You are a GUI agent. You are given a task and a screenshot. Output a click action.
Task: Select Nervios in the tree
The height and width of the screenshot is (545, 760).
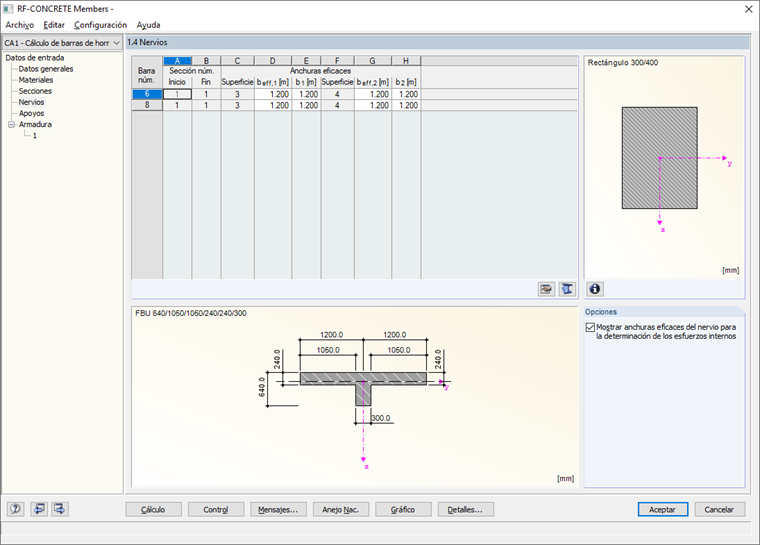point(32,102)
